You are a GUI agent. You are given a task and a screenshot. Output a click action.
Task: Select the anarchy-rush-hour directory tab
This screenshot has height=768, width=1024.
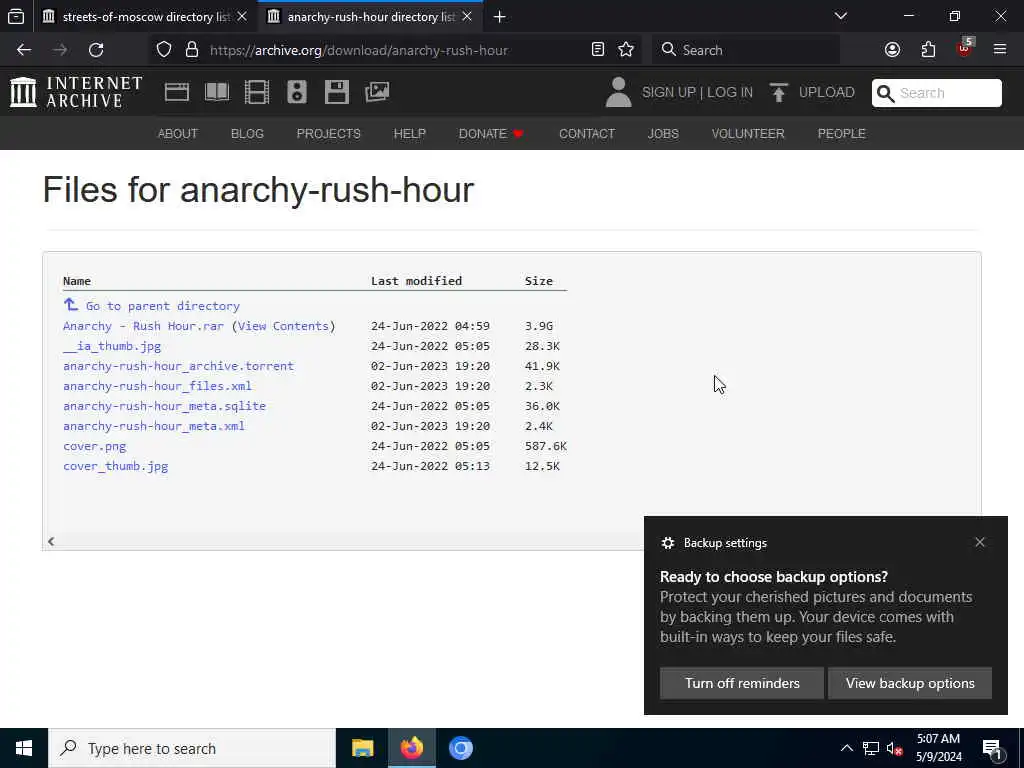click(x=371, y=17)
